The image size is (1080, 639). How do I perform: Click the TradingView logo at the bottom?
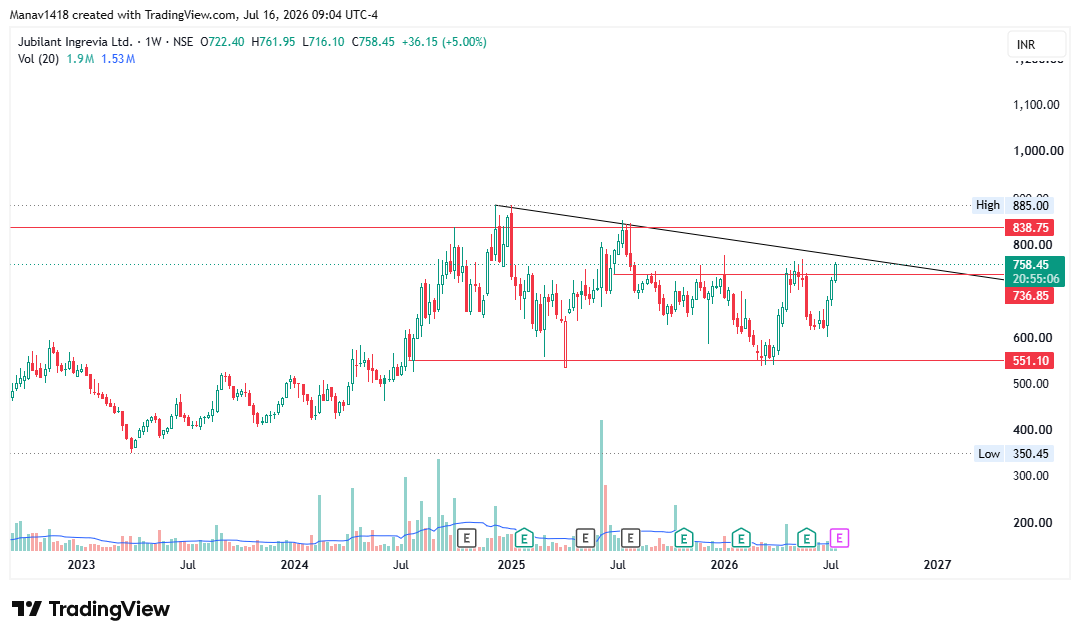(91, 609)
